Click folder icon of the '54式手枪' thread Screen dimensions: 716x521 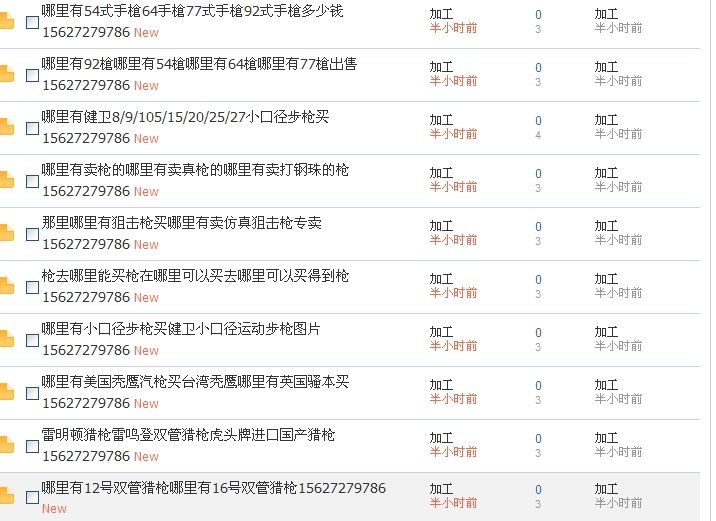pos(6,21)
